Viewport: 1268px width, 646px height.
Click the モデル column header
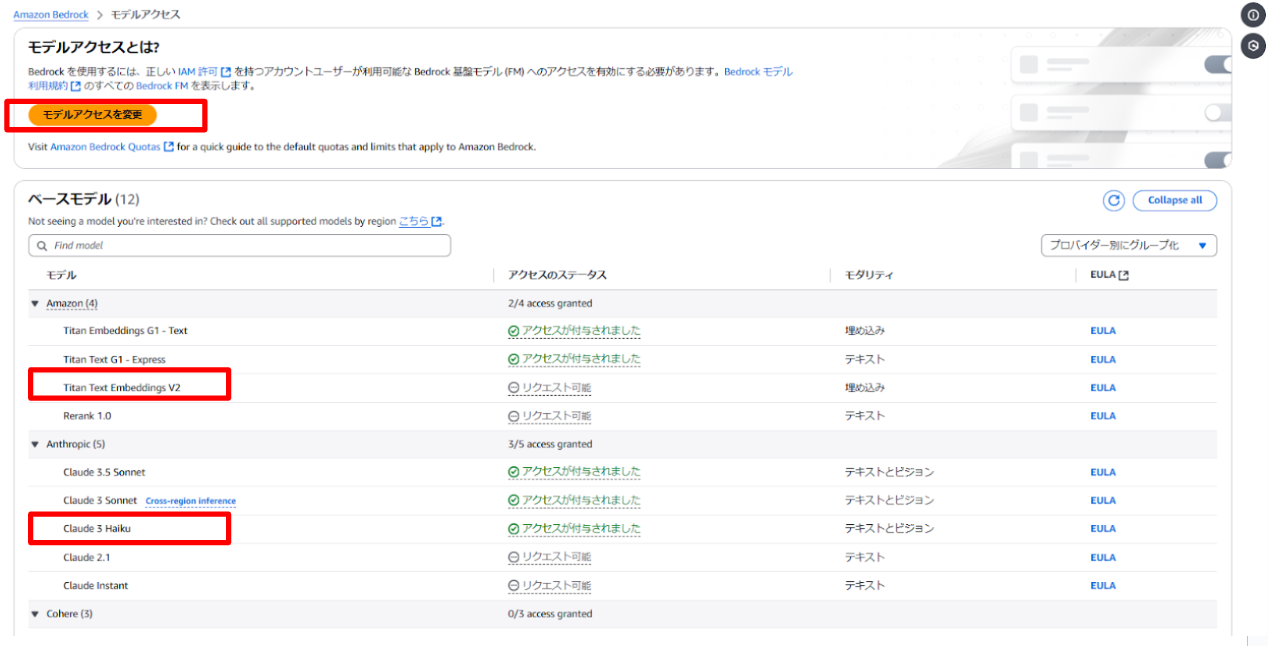click(61, 275)
